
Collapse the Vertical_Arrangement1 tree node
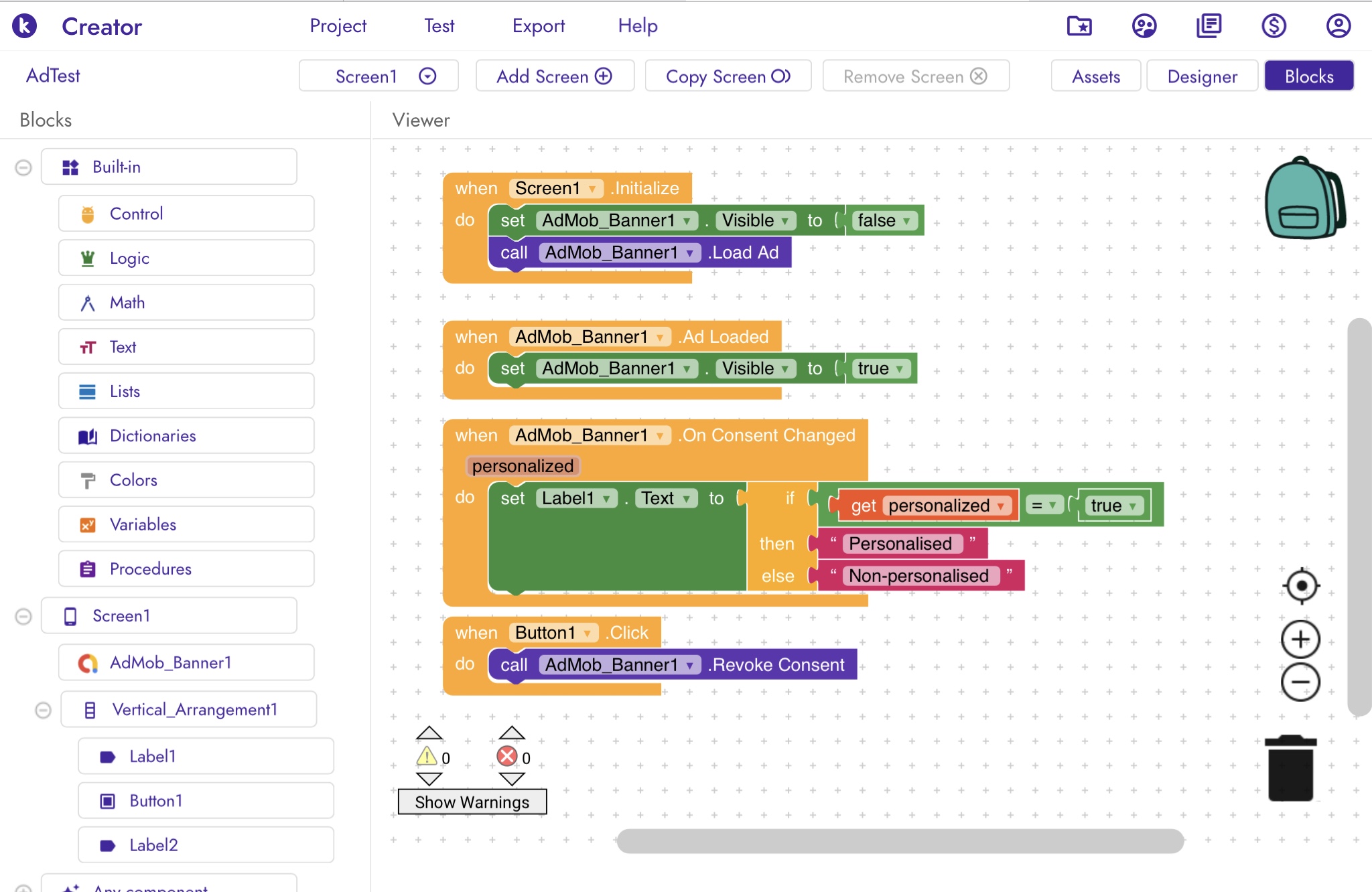coord(43,710)
